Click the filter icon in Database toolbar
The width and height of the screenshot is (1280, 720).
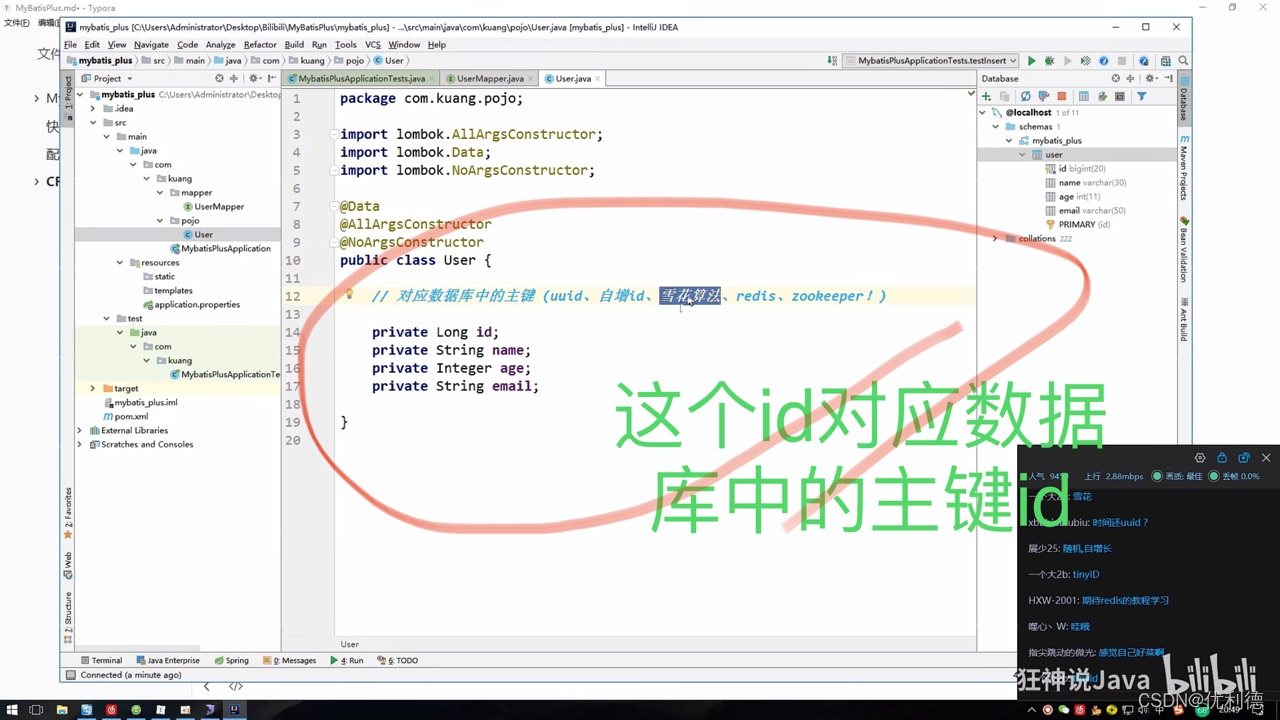[x=1141, y=96]
